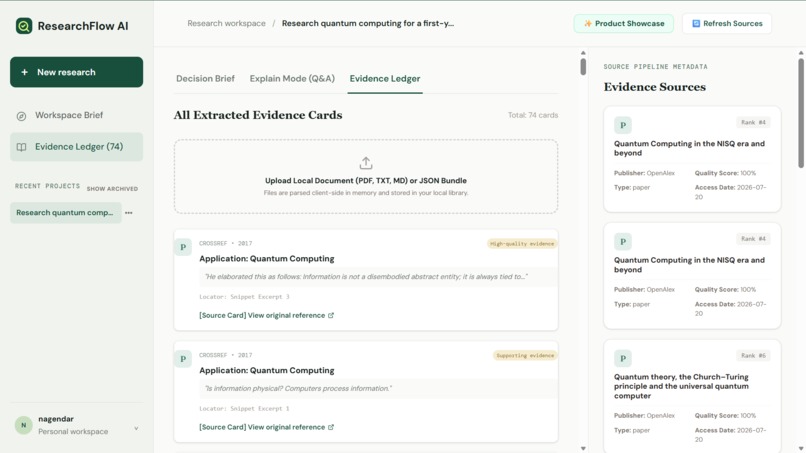Click P icon on High-quality evidence card
Image resolution: width=806 pixels, height=453 pixels.
pyautogui.click(x=183, y=247)
